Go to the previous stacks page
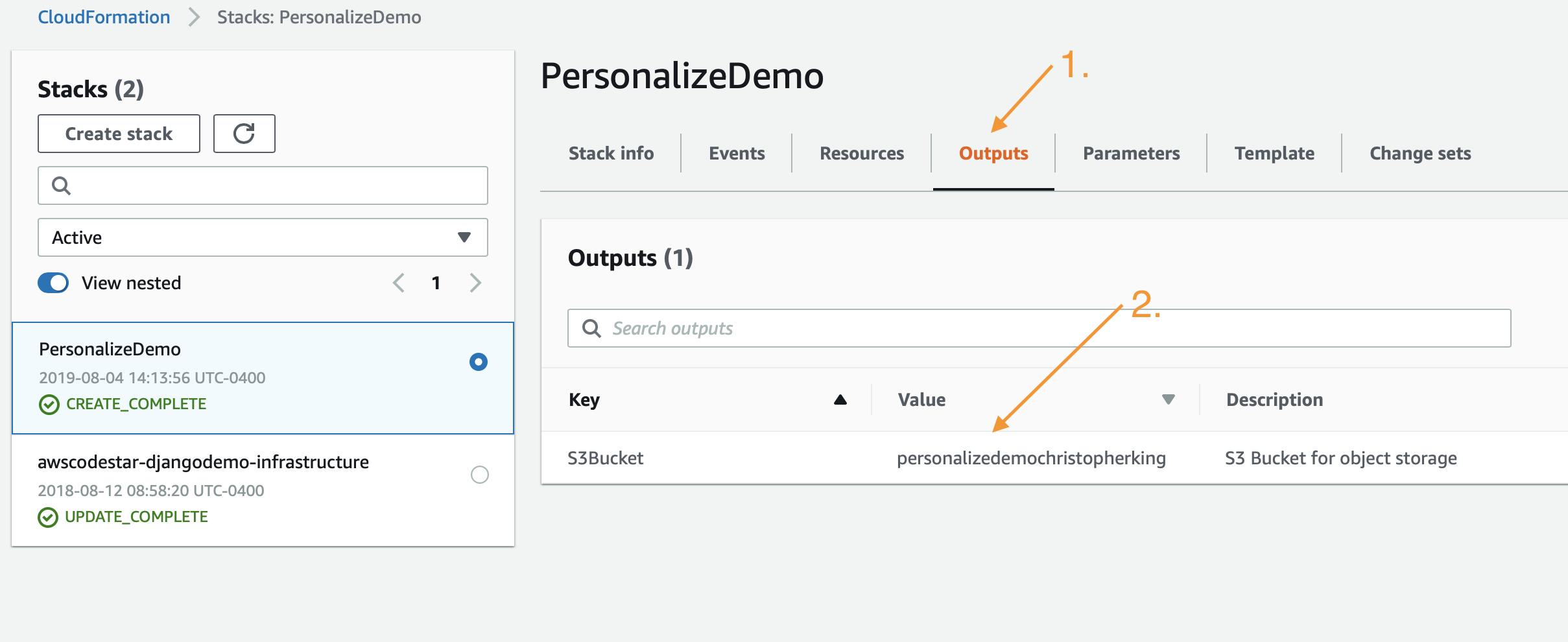Viewport: 1568px width, 642px height. pos(398,283)
